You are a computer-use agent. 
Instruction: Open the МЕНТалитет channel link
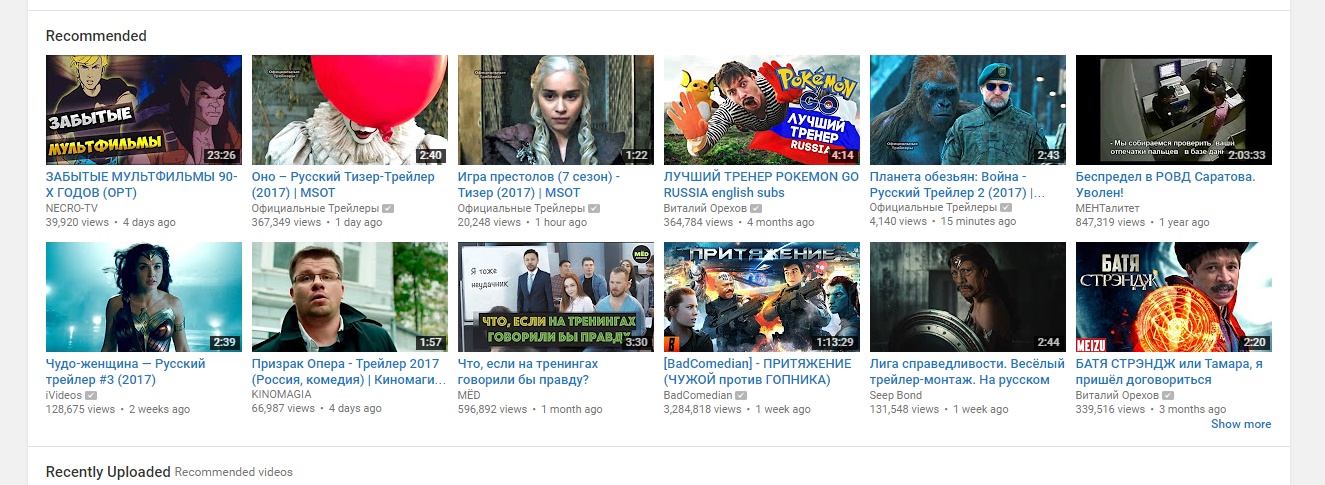pyautogui.click(x=1108, y=208)
